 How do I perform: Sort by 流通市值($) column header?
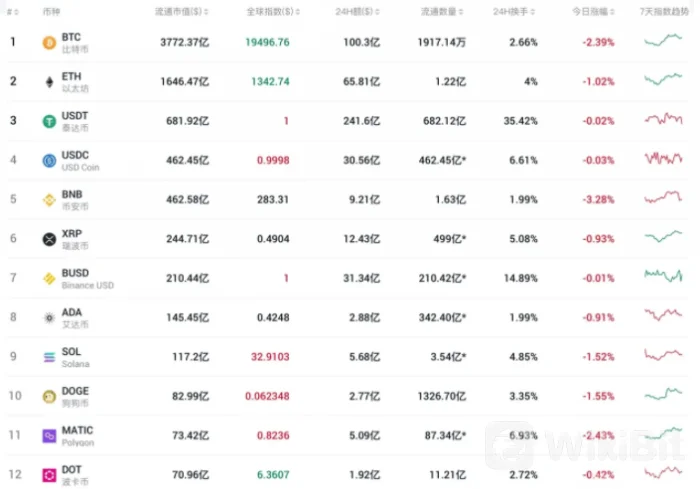pyautogui.click(x=180, y=10)
